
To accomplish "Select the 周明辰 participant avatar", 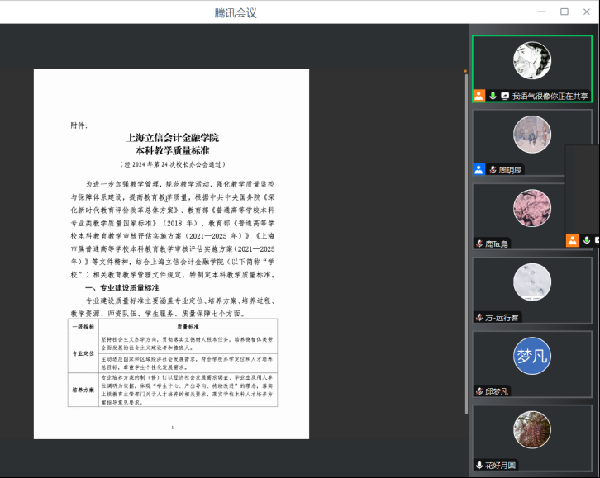I will 531,135.
